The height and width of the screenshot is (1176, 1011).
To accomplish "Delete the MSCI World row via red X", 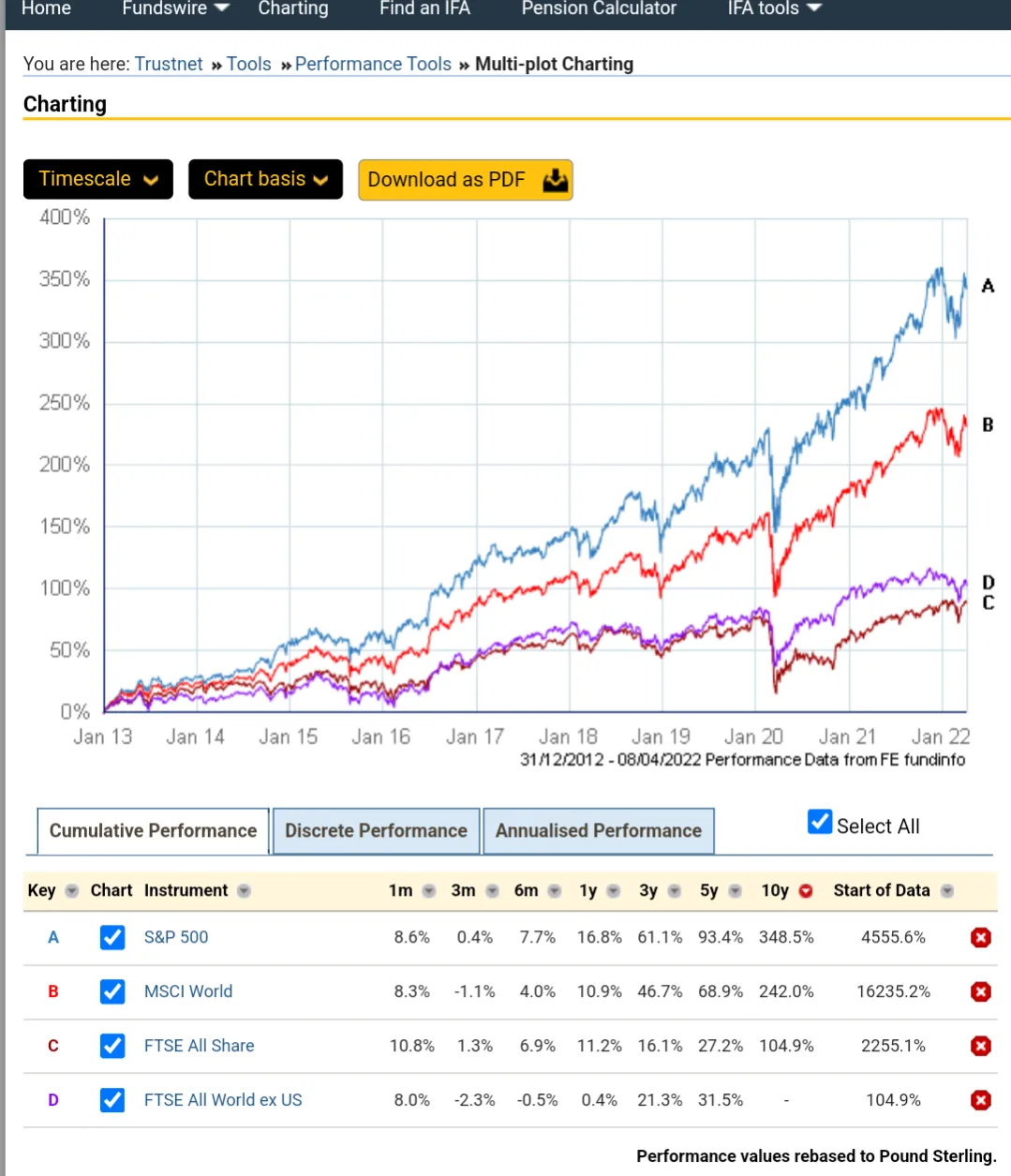I will 980,991.
